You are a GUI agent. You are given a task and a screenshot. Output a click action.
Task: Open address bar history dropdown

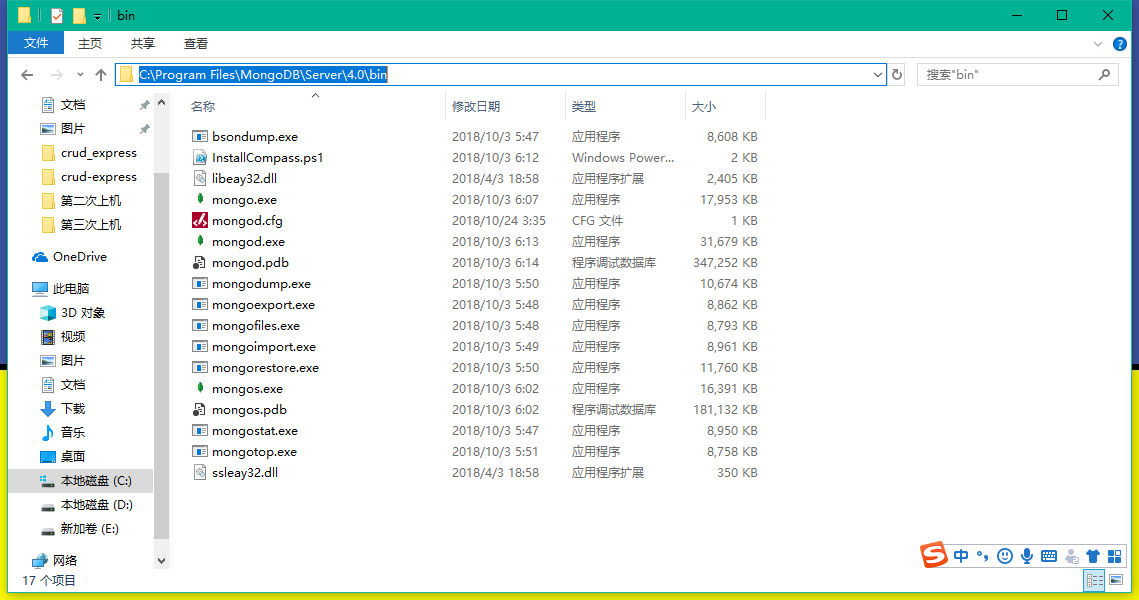click(877, 75)
